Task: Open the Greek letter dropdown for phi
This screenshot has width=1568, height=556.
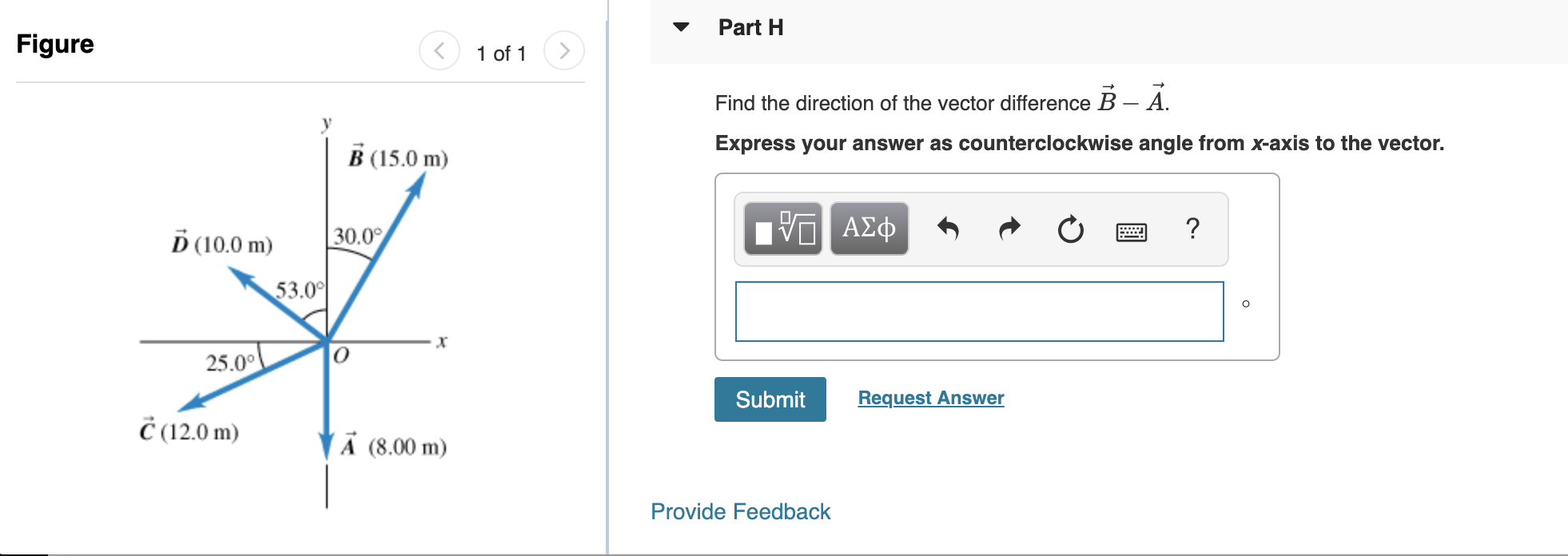Action: 868,229
